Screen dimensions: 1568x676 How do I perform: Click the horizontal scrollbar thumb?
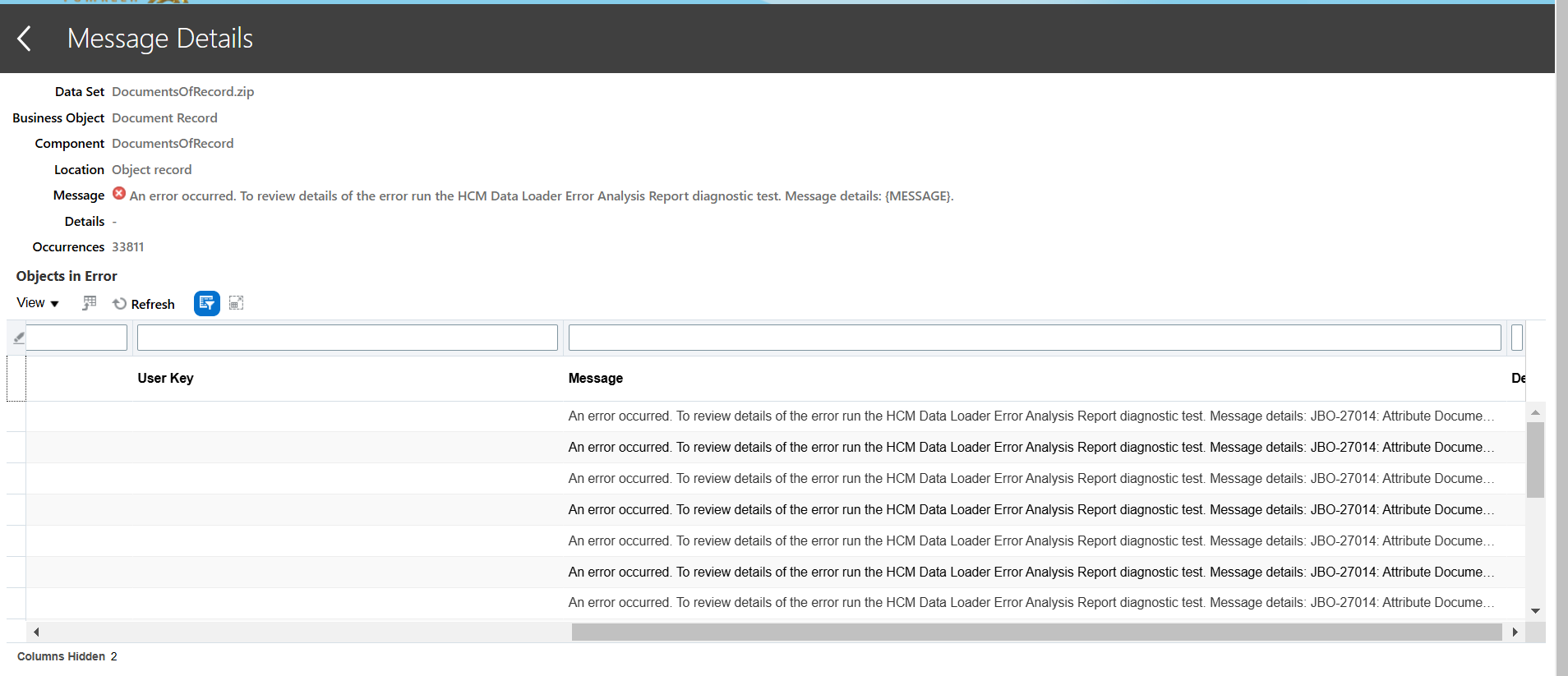1037,632
